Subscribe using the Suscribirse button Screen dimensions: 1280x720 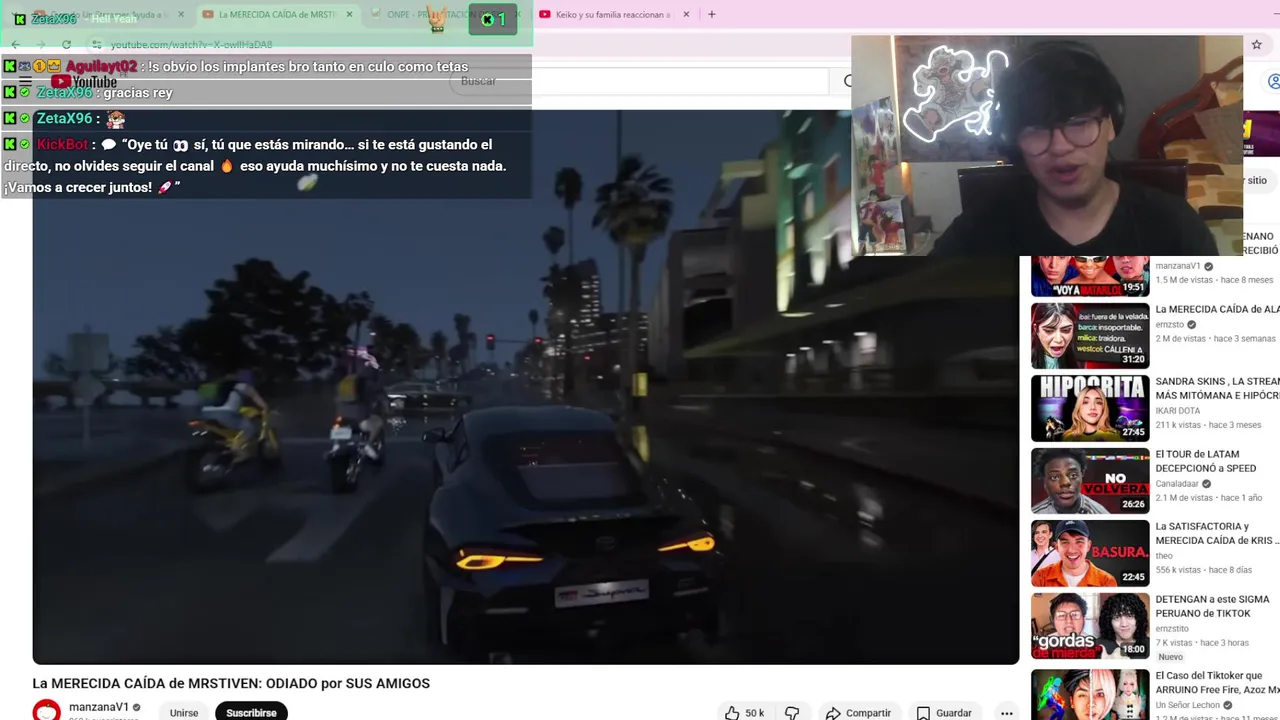(x=251, y=713)
